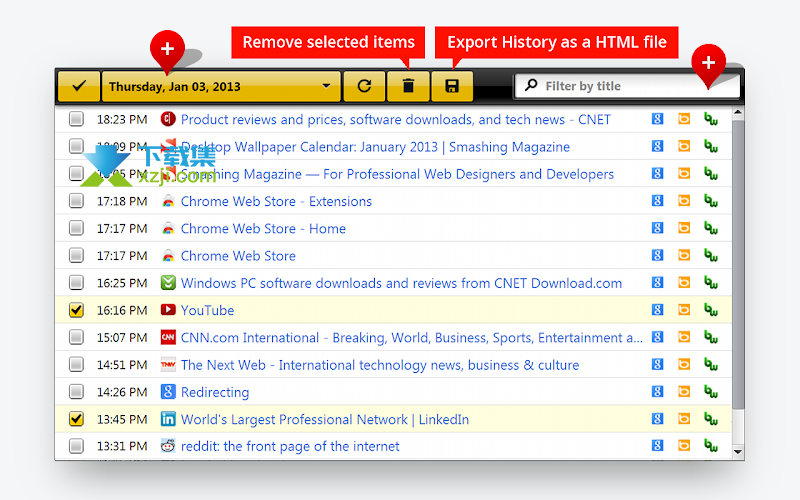The height and width of the screenshot is (500, 800).
Task: Click Blekko icon in Chrome Web Store Extensions row
Action: (x=711, y=201)
